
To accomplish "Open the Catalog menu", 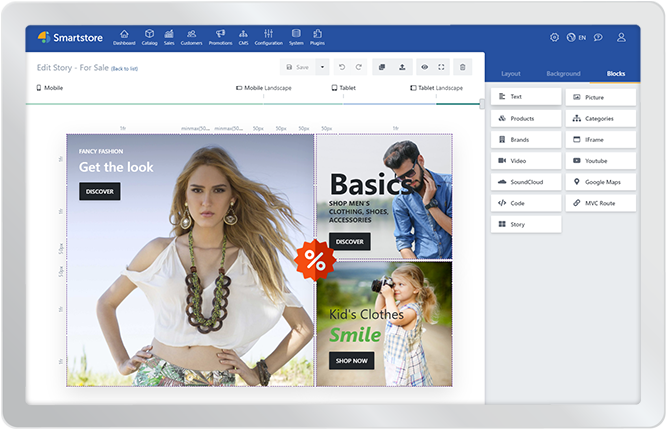I will click(x=150, y=37).
